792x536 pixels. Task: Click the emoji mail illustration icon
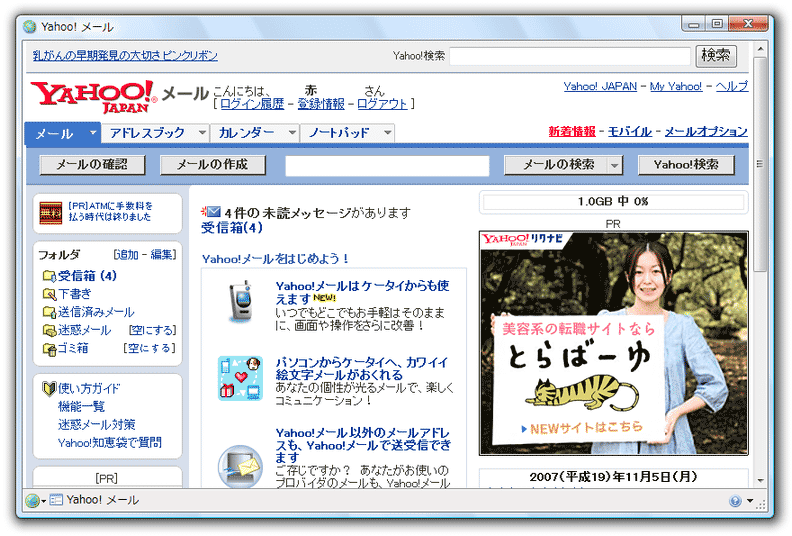(240, 378)
